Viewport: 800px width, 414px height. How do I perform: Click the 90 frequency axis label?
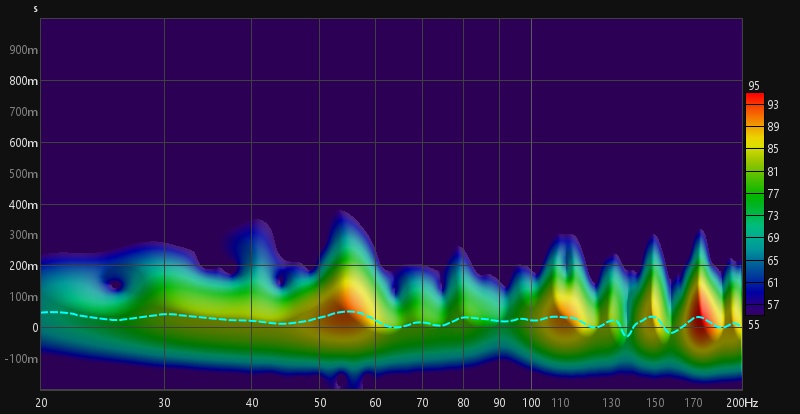(499, 403)
